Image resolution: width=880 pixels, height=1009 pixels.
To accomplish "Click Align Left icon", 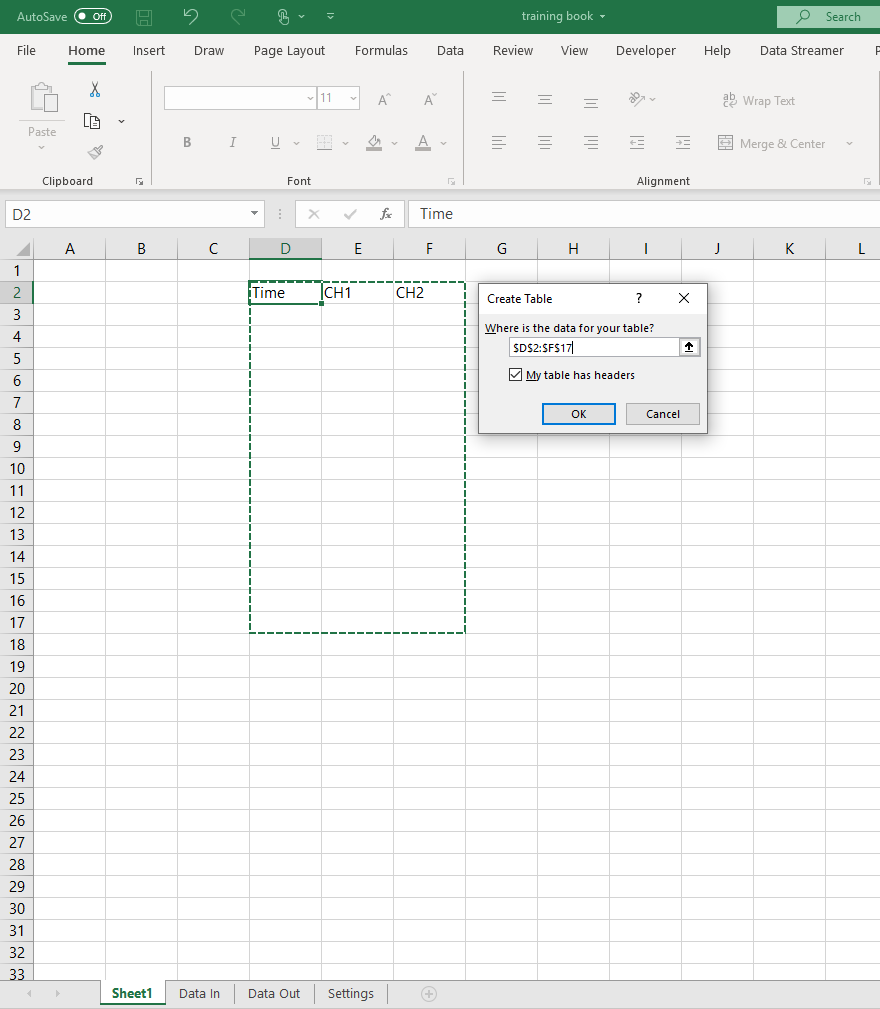I will pyautogui.click(x=499, y=142).
